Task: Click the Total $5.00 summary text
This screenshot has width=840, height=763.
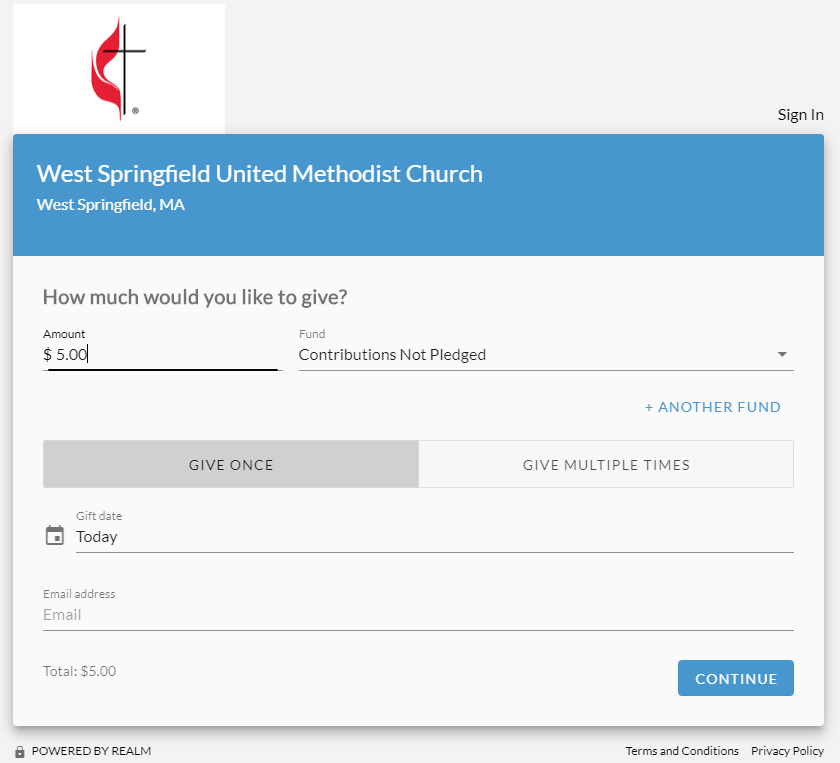Action: pyautogui.click(x=80, y=672)
